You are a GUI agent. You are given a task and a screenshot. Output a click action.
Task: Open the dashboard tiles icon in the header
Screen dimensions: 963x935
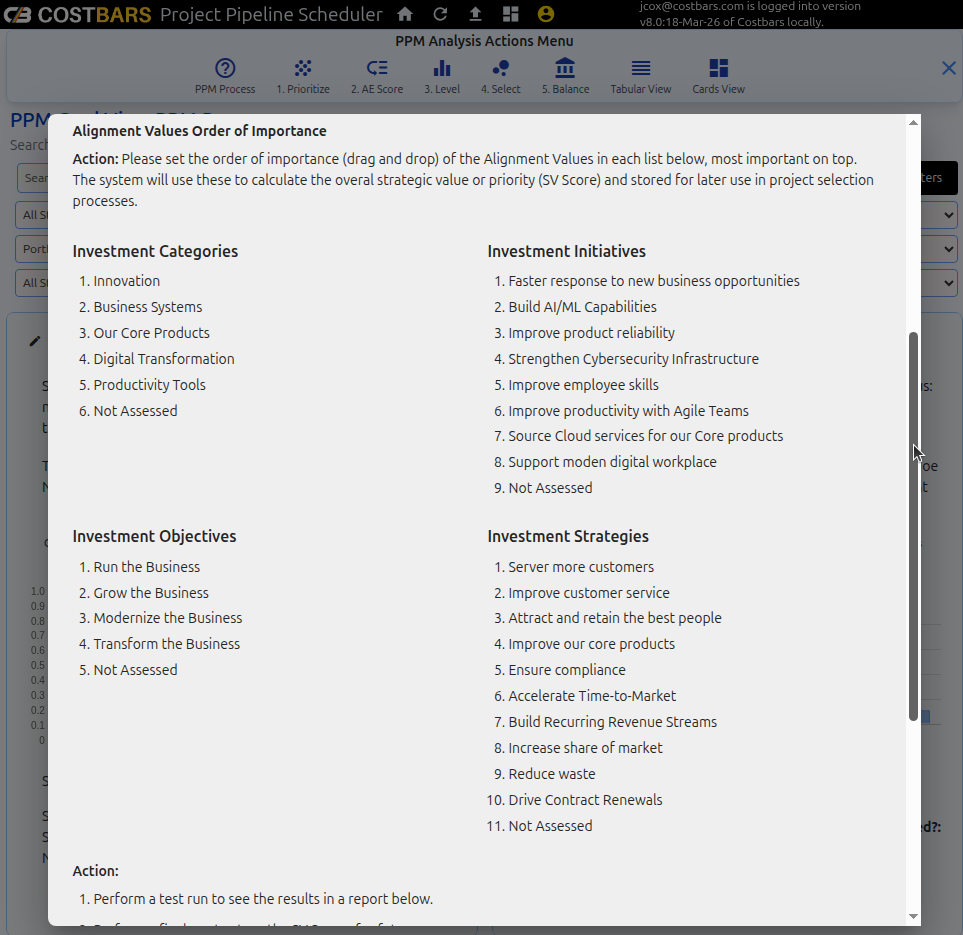[x=510, y=14]
